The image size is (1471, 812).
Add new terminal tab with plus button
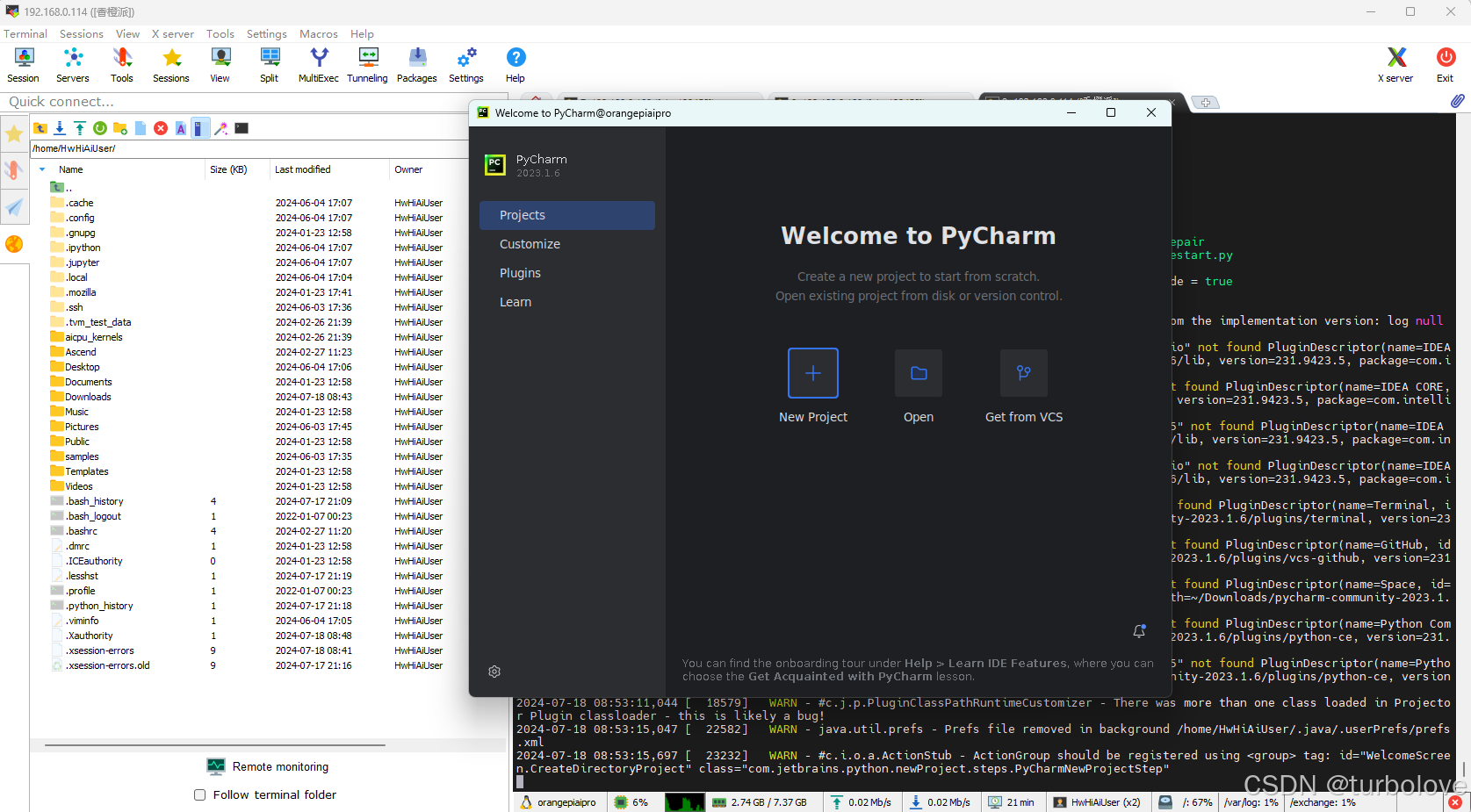tap(1206, 103)
